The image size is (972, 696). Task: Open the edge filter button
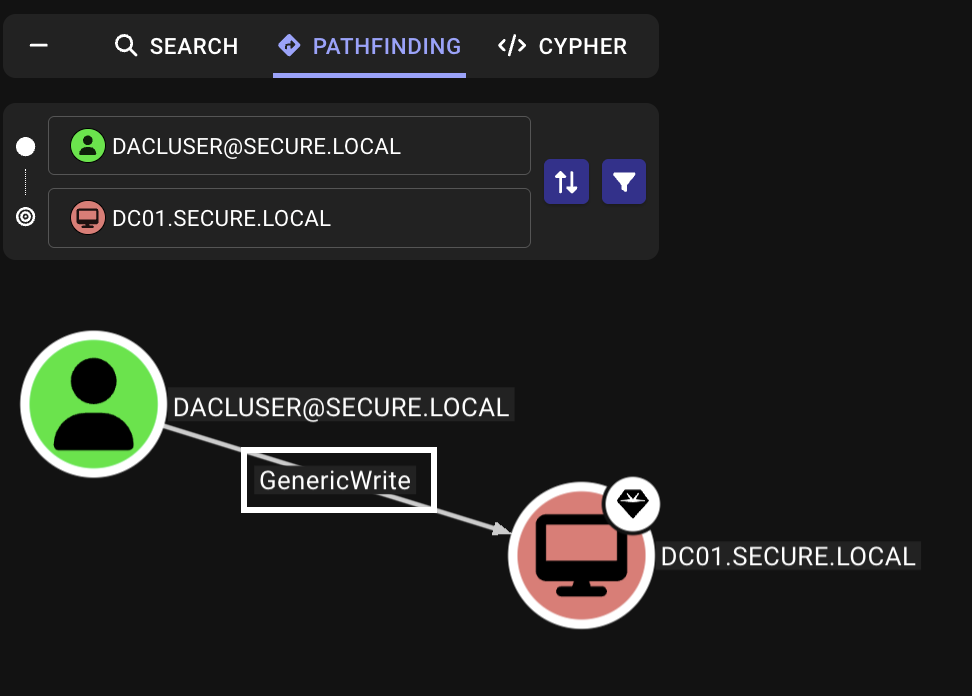(624, 182)
